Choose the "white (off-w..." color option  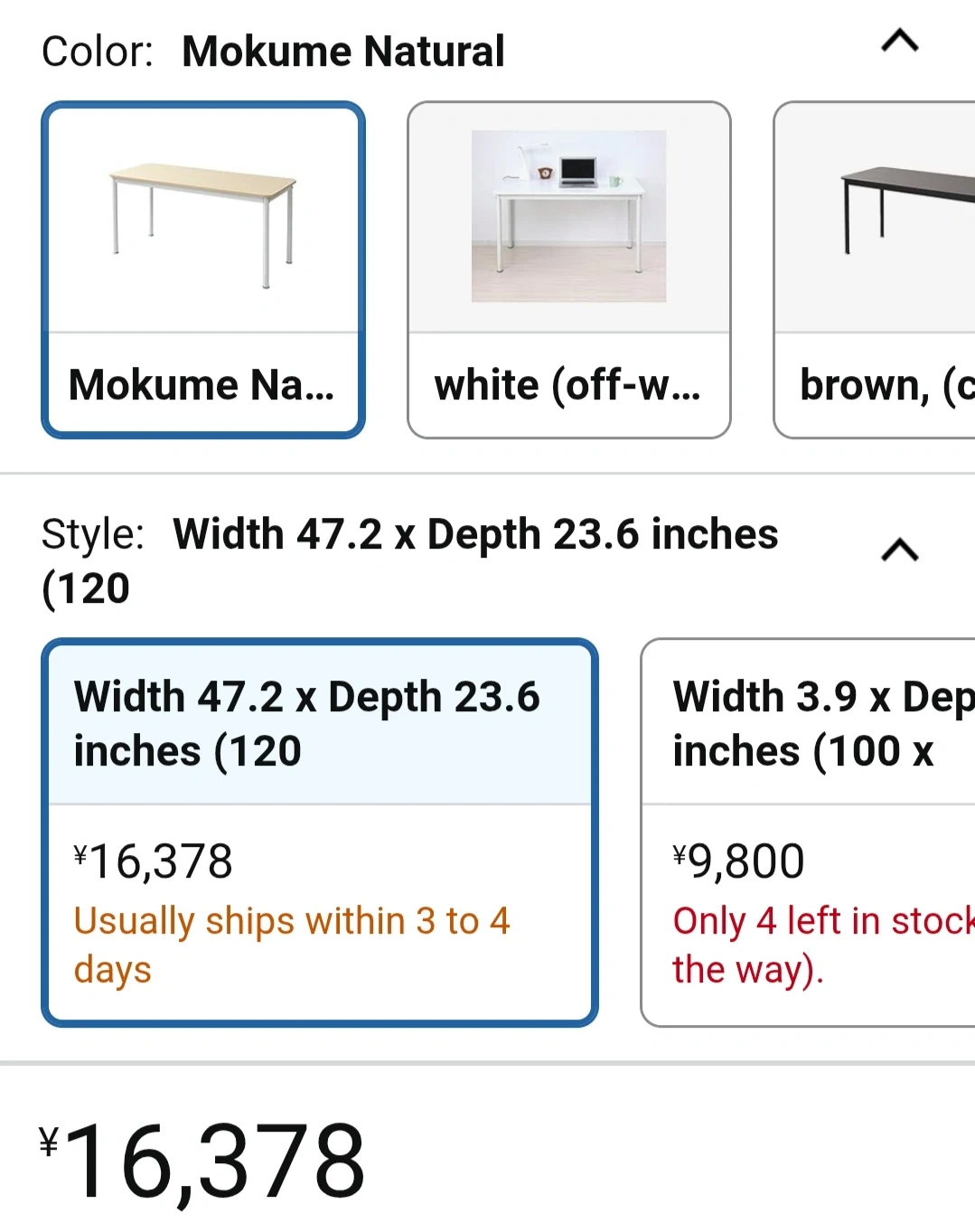coord(567,385)
